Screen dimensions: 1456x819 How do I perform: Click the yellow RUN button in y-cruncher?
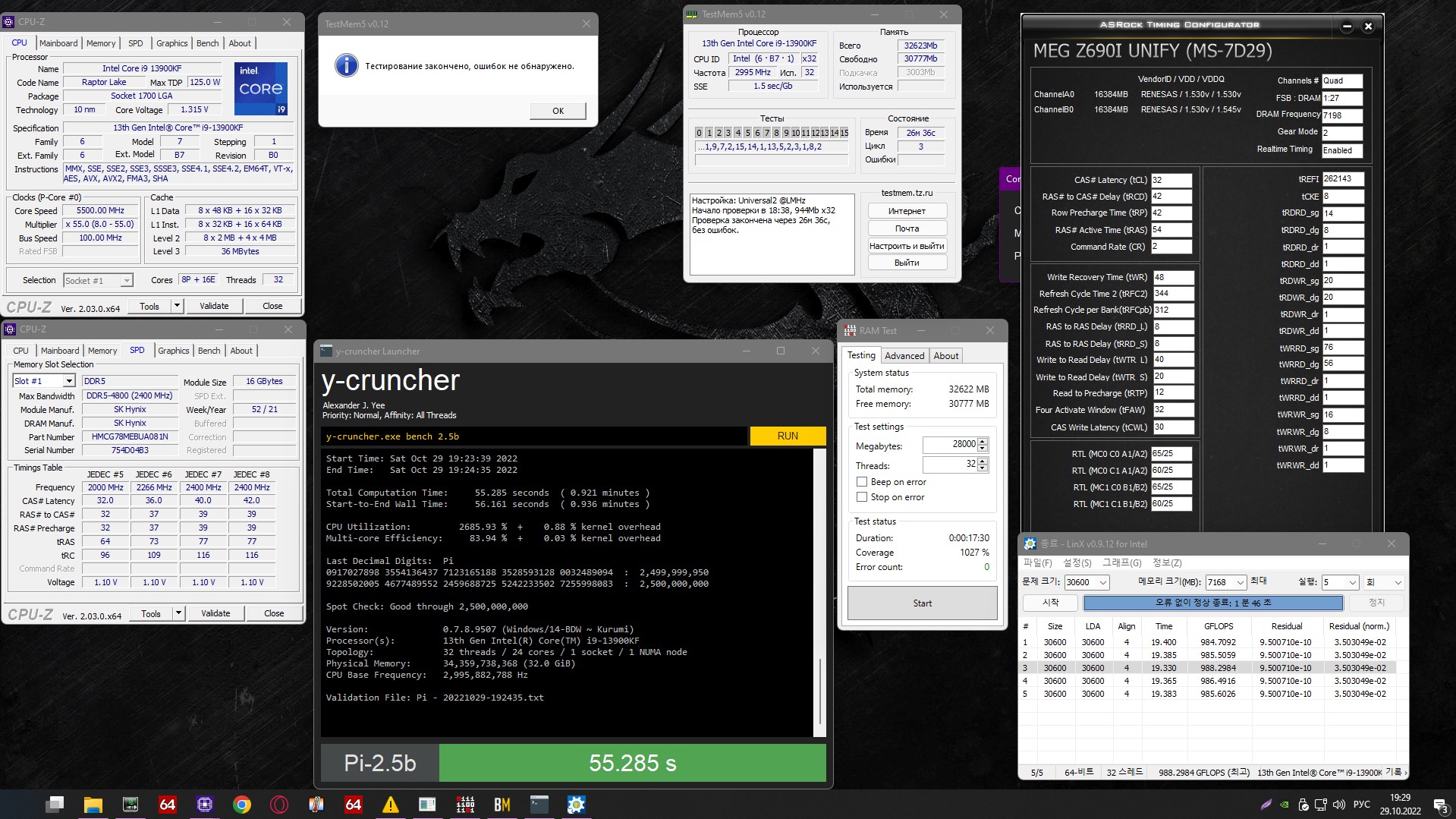click(x=788, y=436)
